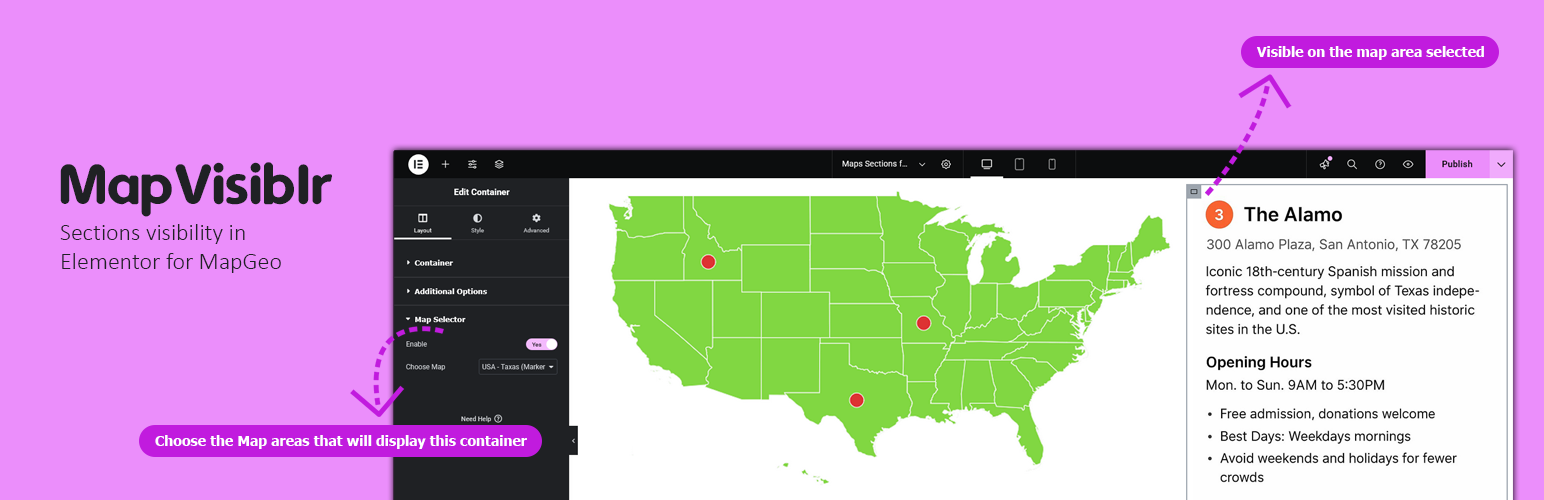The height and width of the screenshot is (500, 1544).
Task: Click the Need Help question icon
Action: pyautogui.click(x=498, y=419)
